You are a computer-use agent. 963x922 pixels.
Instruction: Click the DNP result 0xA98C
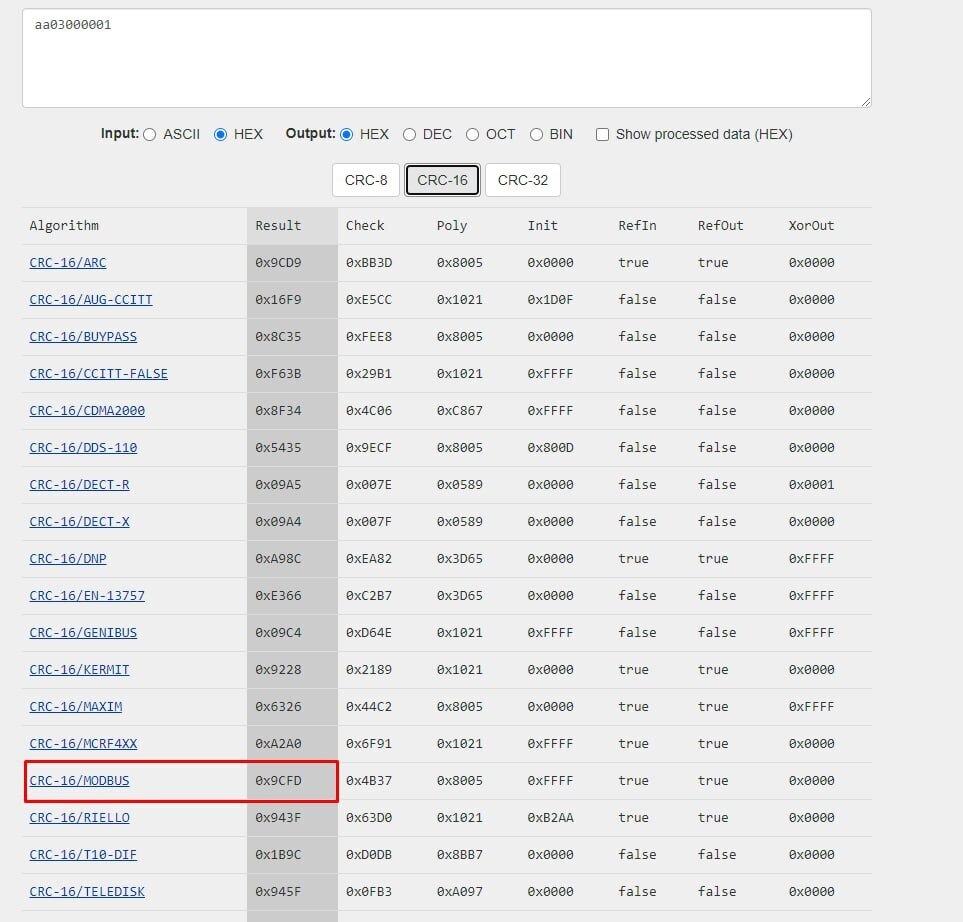pyautogui.click(x=278, y=558)
